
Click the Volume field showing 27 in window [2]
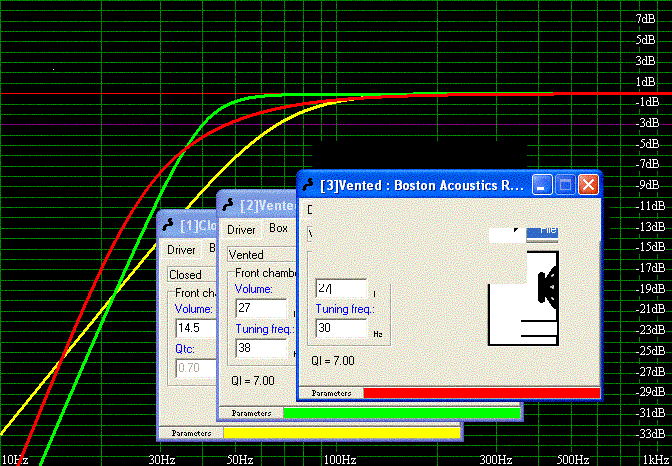[x=261, y=308]
